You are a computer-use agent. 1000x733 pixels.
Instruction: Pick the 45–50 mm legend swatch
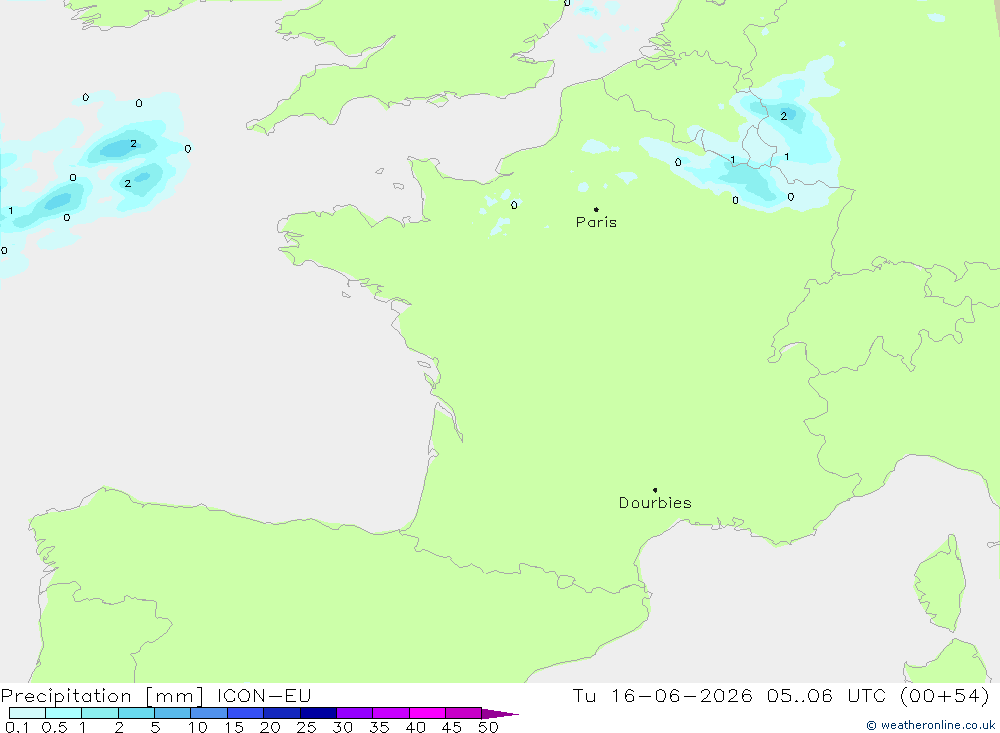[464, 713]
